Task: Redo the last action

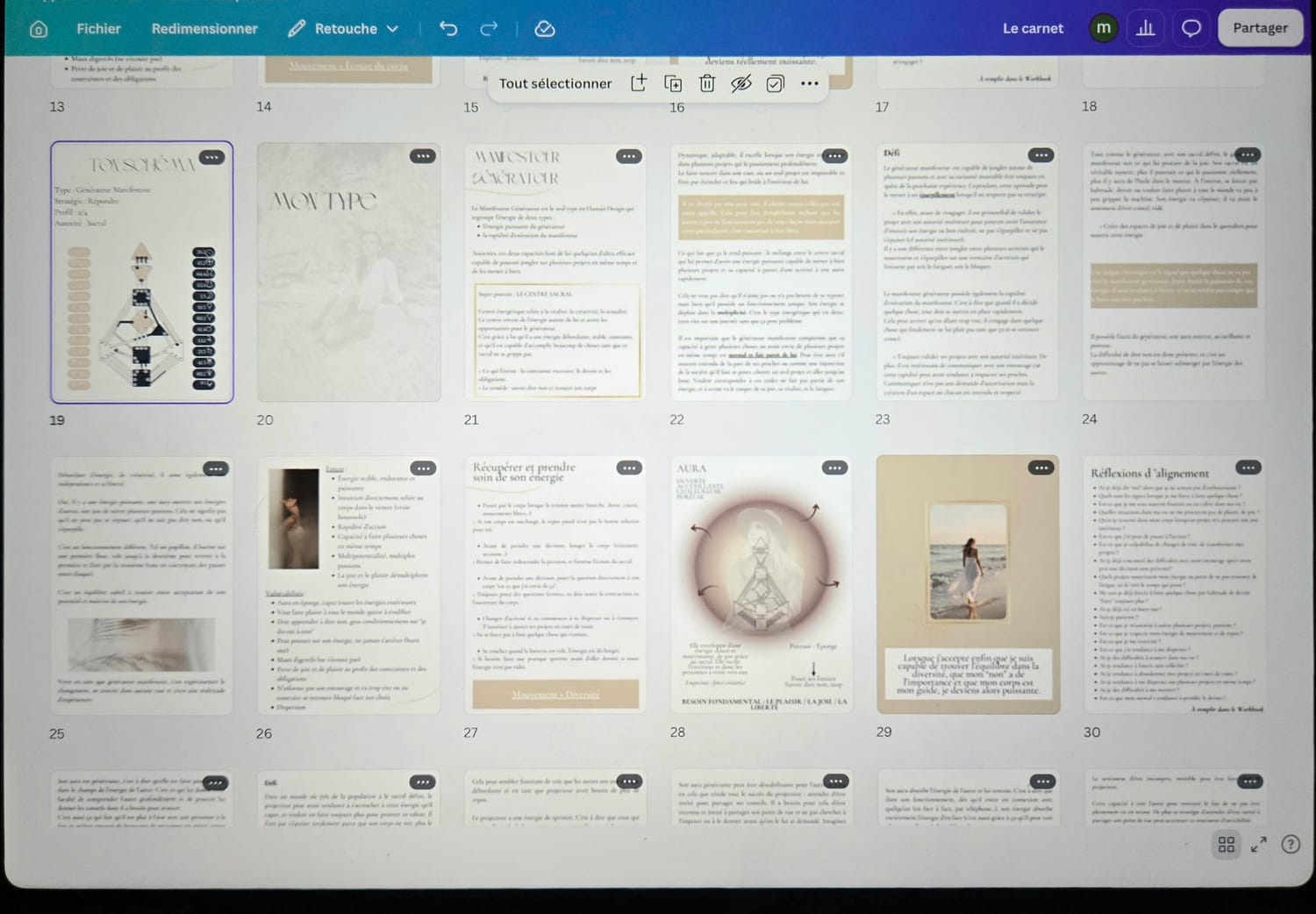Action: pos(489,28)
